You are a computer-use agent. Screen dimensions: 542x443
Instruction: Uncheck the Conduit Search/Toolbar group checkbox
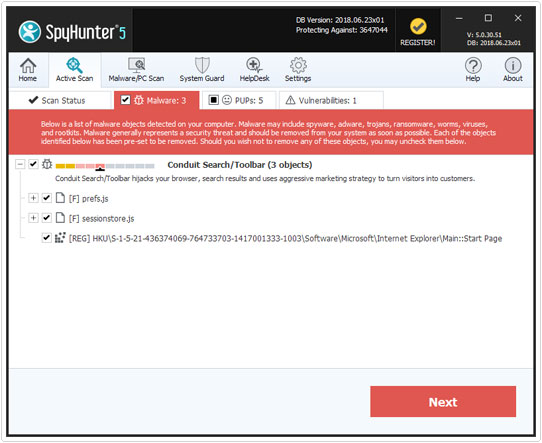point(33,164)
